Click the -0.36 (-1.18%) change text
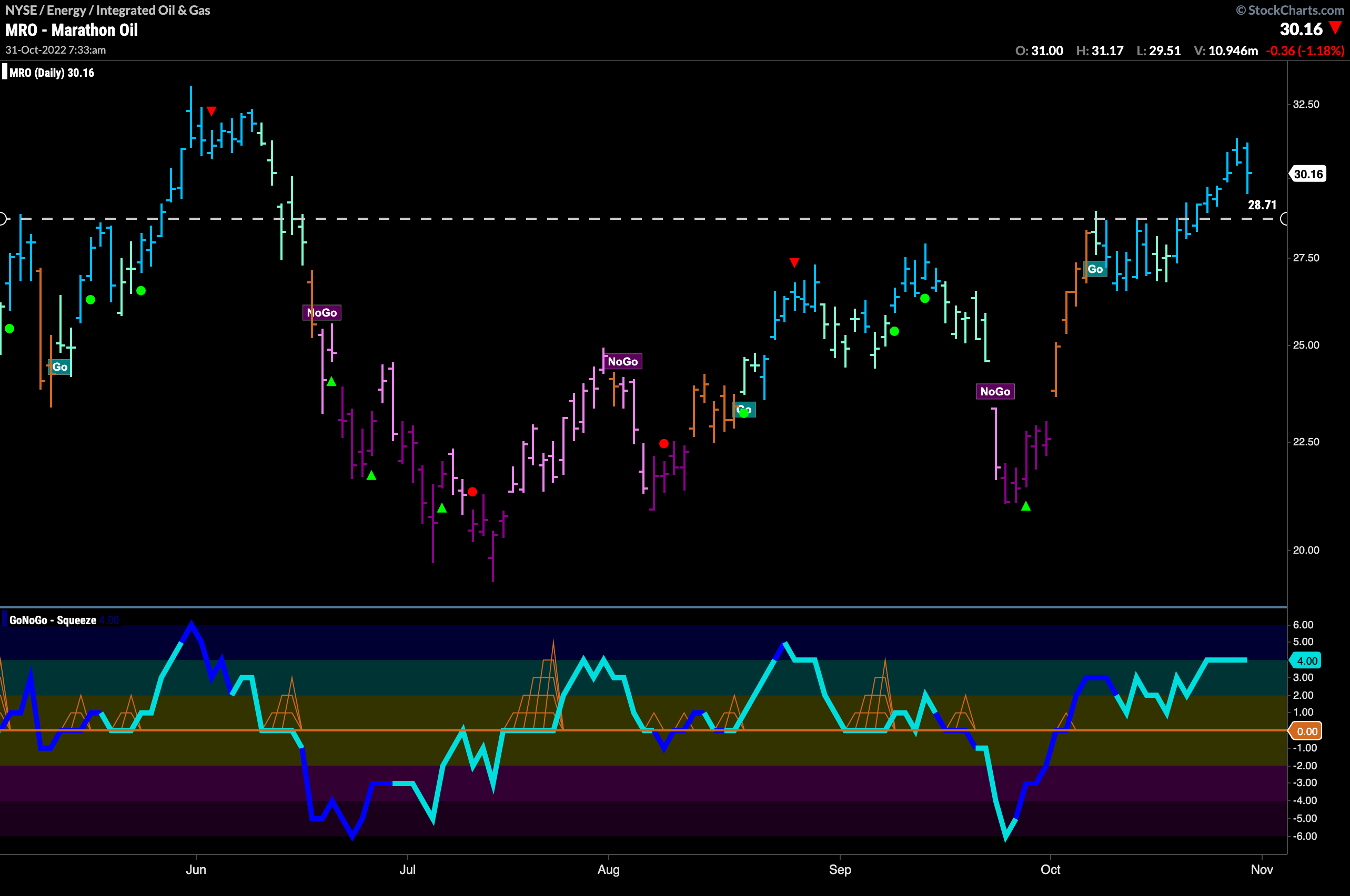The height and width of the screenshot is (896, 1350). tap(1305, 50)
